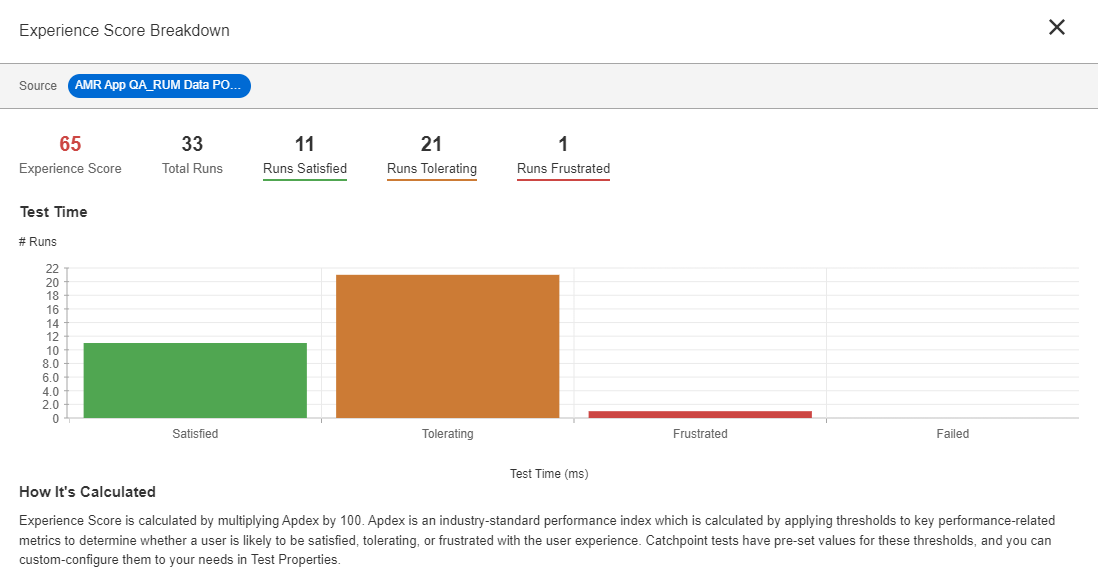This screenshot has height=581, width=1098.
Task: Click the Experience Score Breakdown title
Action: [125, 30]
